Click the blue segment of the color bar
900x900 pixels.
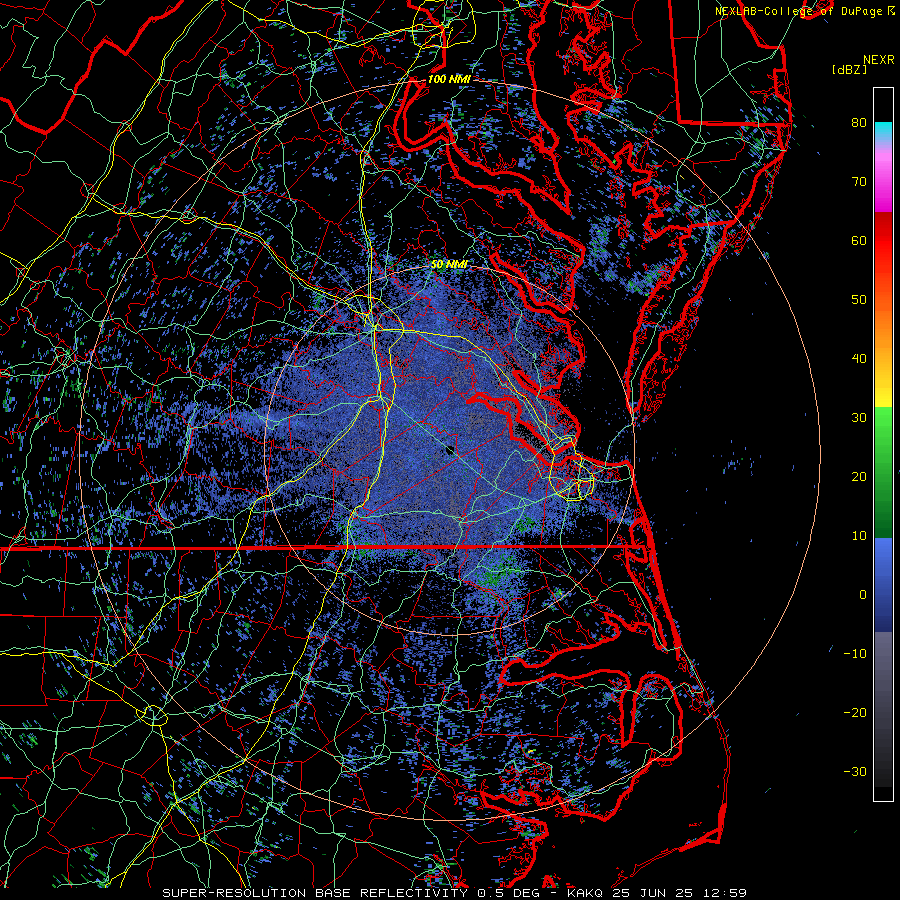click(883, 584)
